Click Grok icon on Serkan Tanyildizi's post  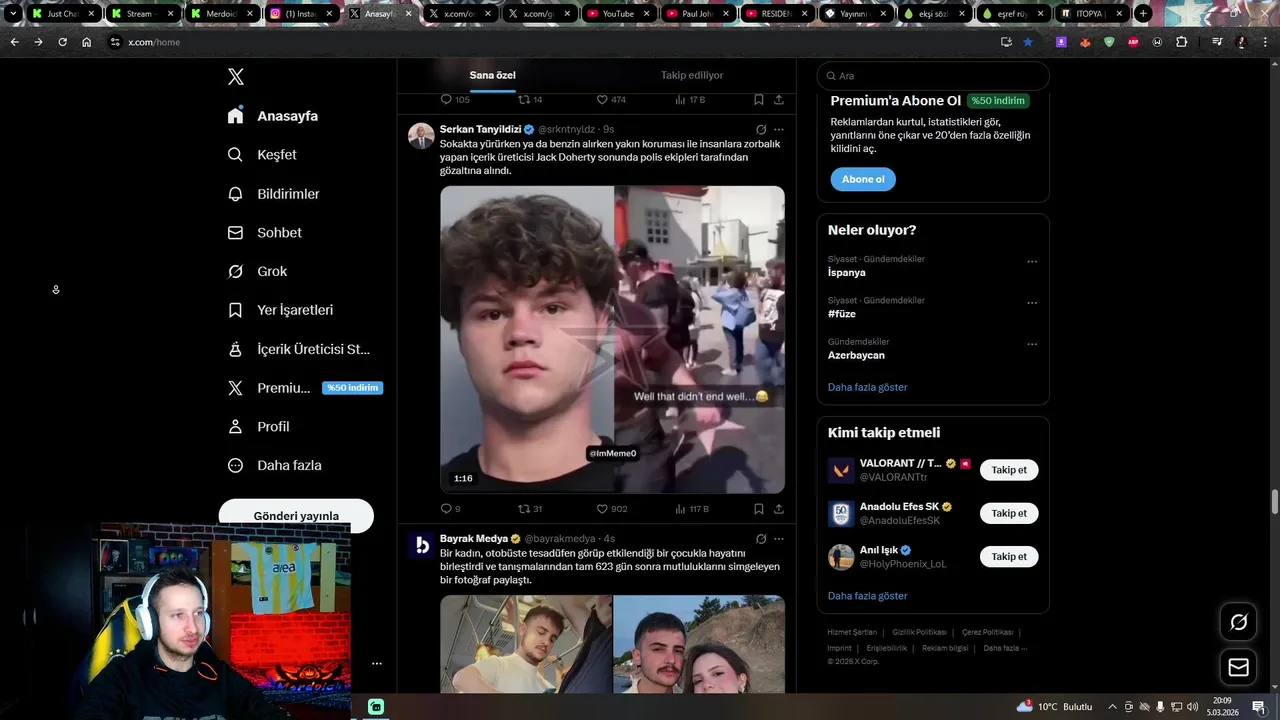click(x=761, y=130)
